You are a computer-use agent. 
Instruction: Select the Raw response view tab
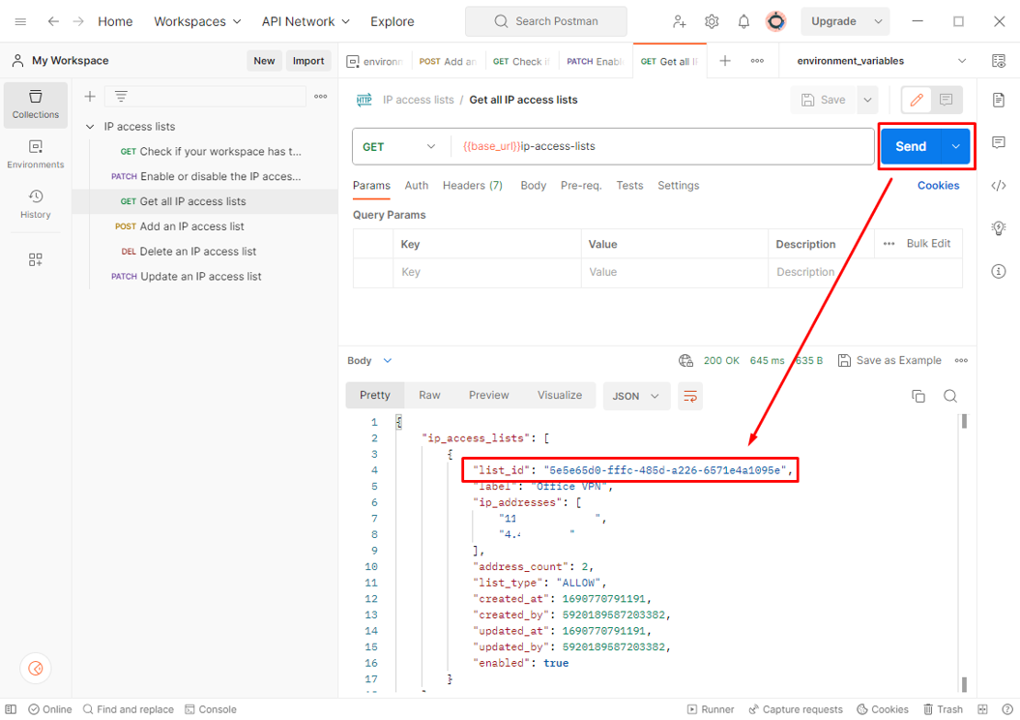point(429,395)
